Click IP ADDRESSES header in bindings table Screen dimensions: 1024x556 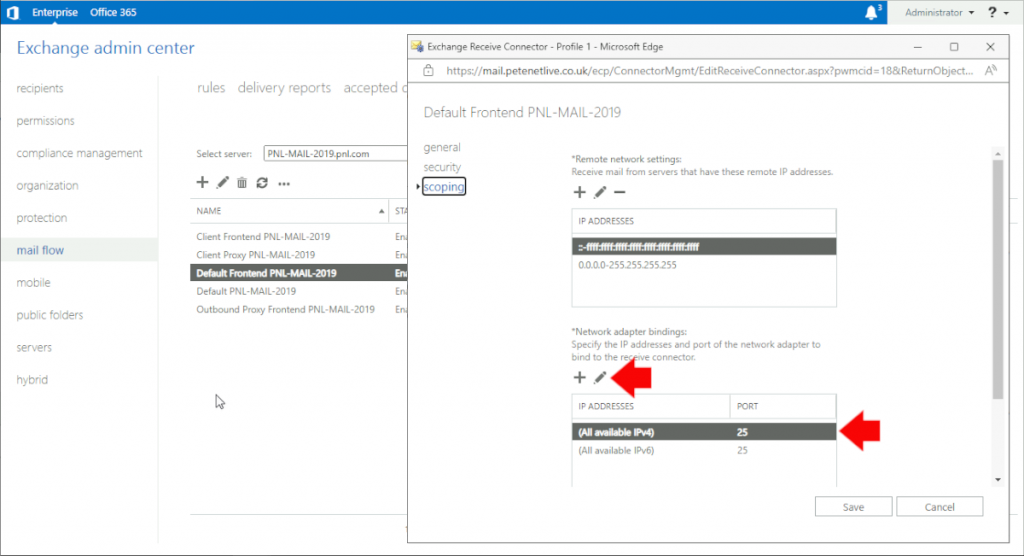pos(650,406)
